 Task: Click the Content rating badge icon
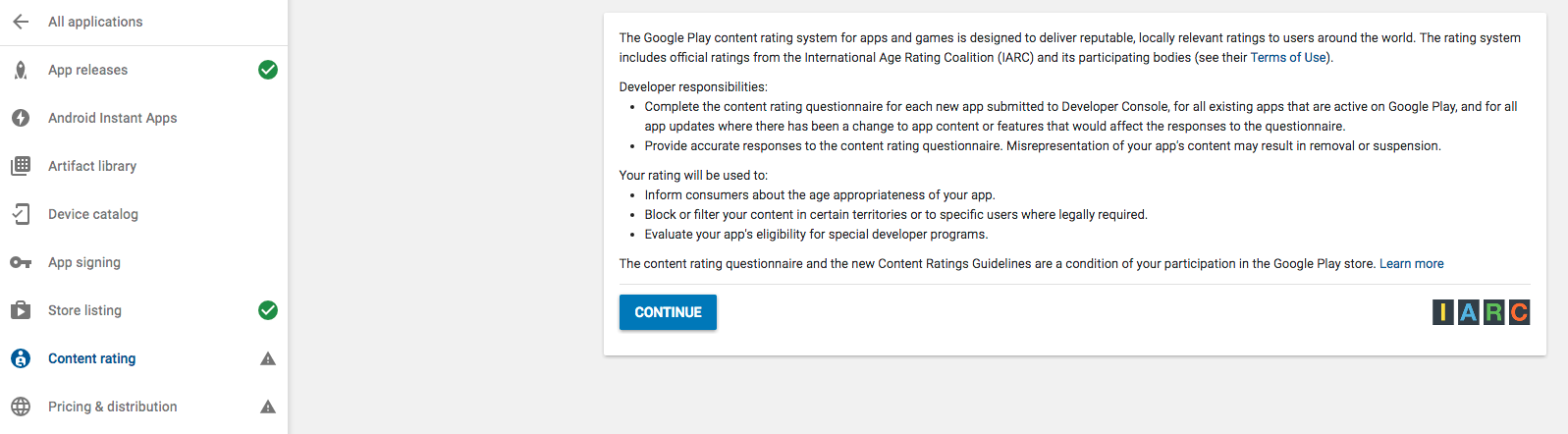[x=21, y=358]
